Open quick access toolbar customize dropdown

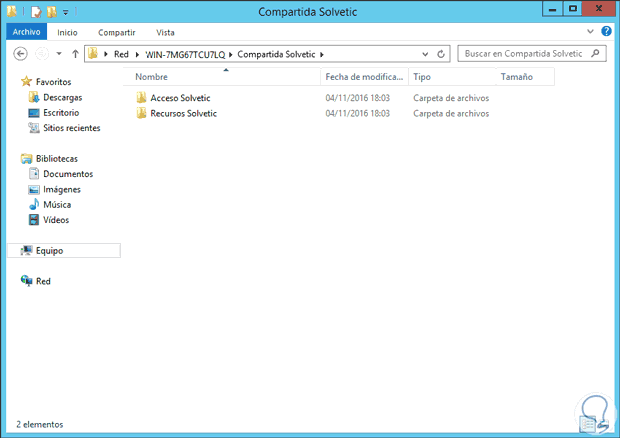[65, 11]
